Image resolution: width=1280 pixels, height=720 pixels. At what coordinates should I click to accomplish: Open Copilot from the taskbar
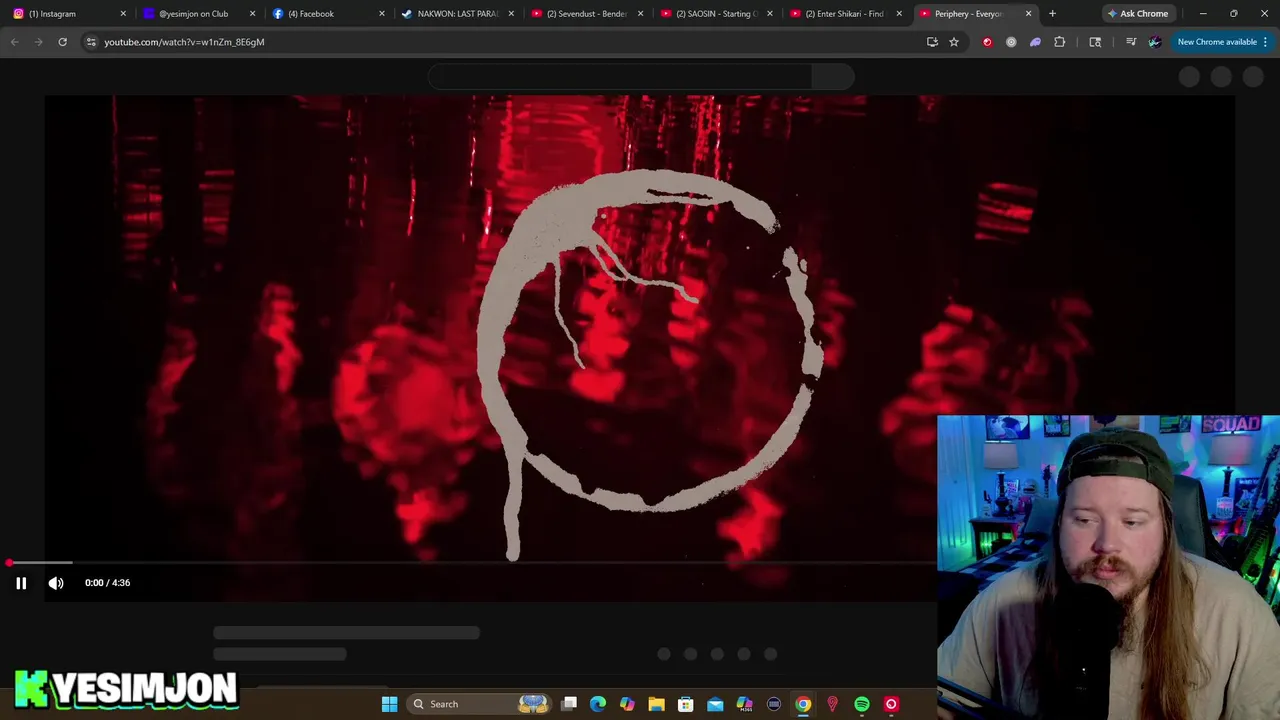[x=627, y=704]
